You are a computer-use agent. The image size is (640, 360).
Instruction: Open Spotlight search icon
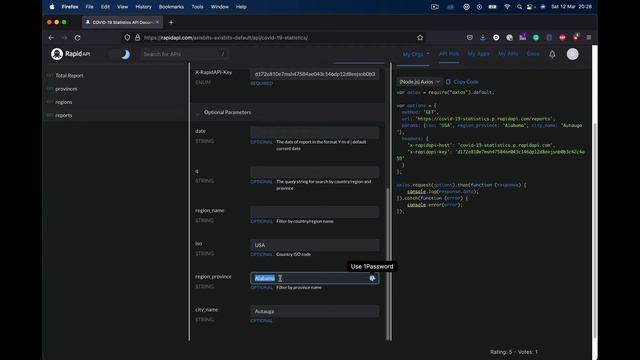click(x=519, y=7)
